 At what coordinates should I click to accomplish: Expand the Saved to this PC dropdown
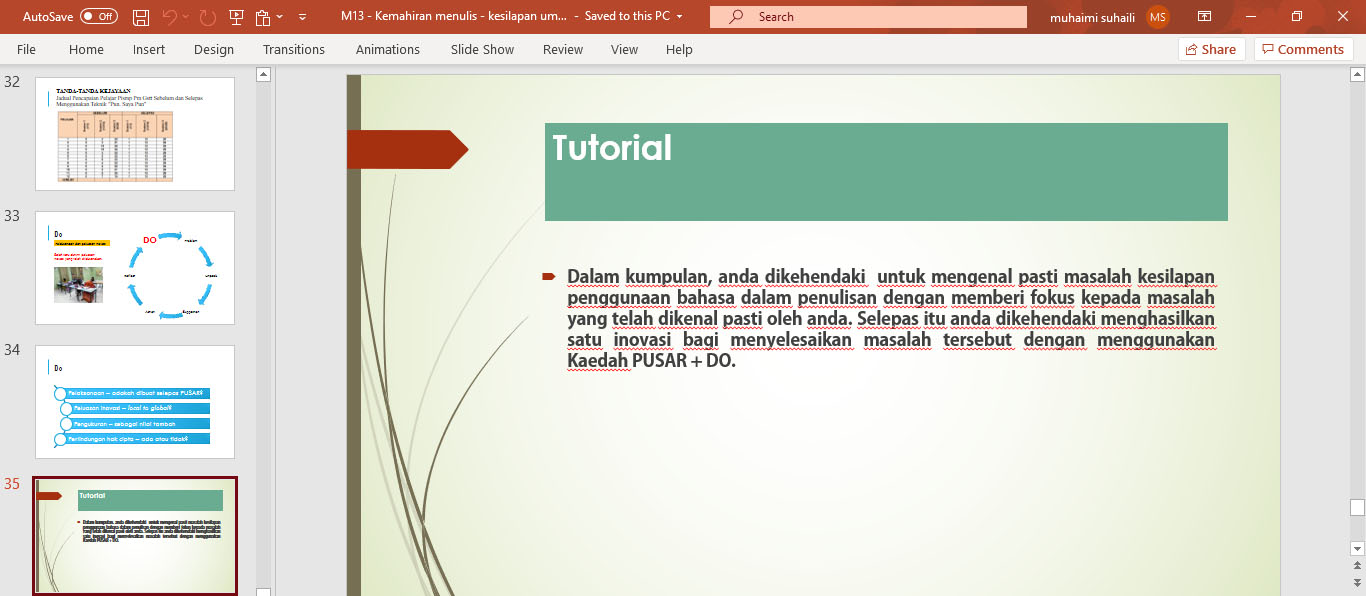point(680,17)
